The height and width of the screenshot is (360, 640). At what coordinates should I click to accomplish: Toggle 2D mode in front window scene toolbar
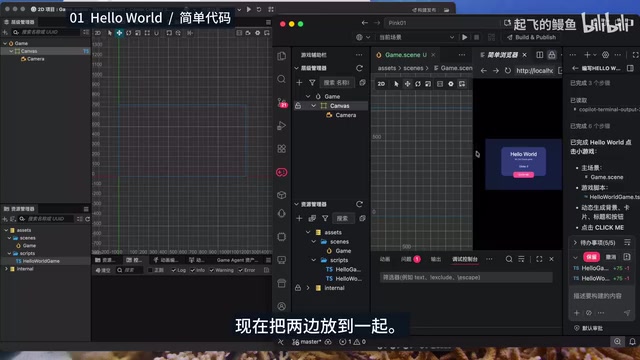(381, 84)
